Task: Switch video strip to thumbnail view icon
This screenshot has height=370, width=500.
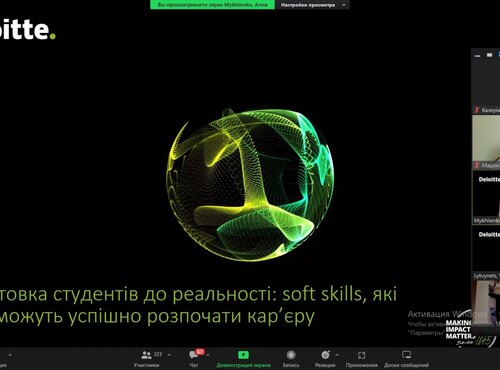Action: pyautogui.click(x=489, y=55)
